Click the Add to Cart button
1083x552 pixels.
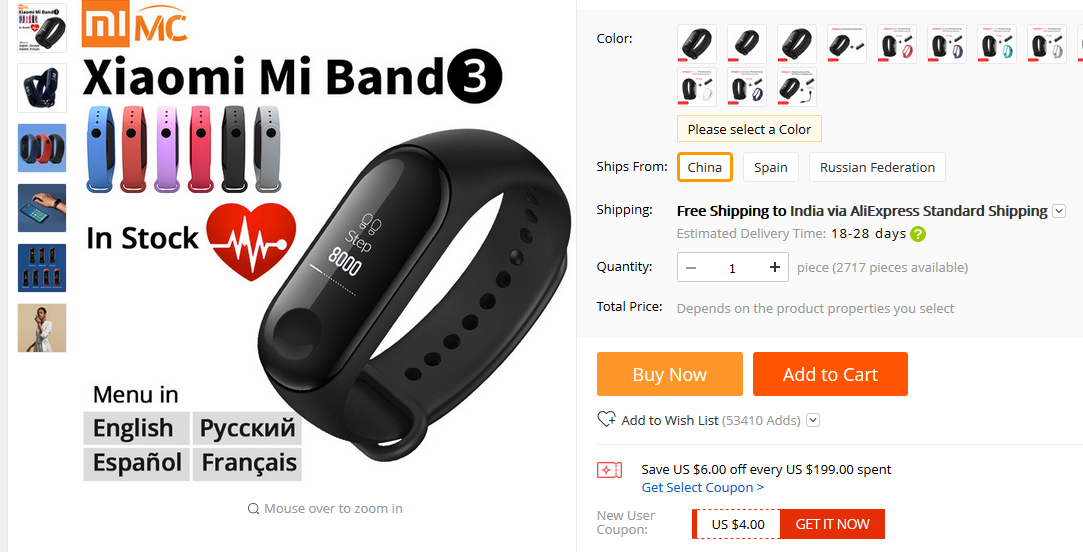pyautogui.click(x=830, y=374)
